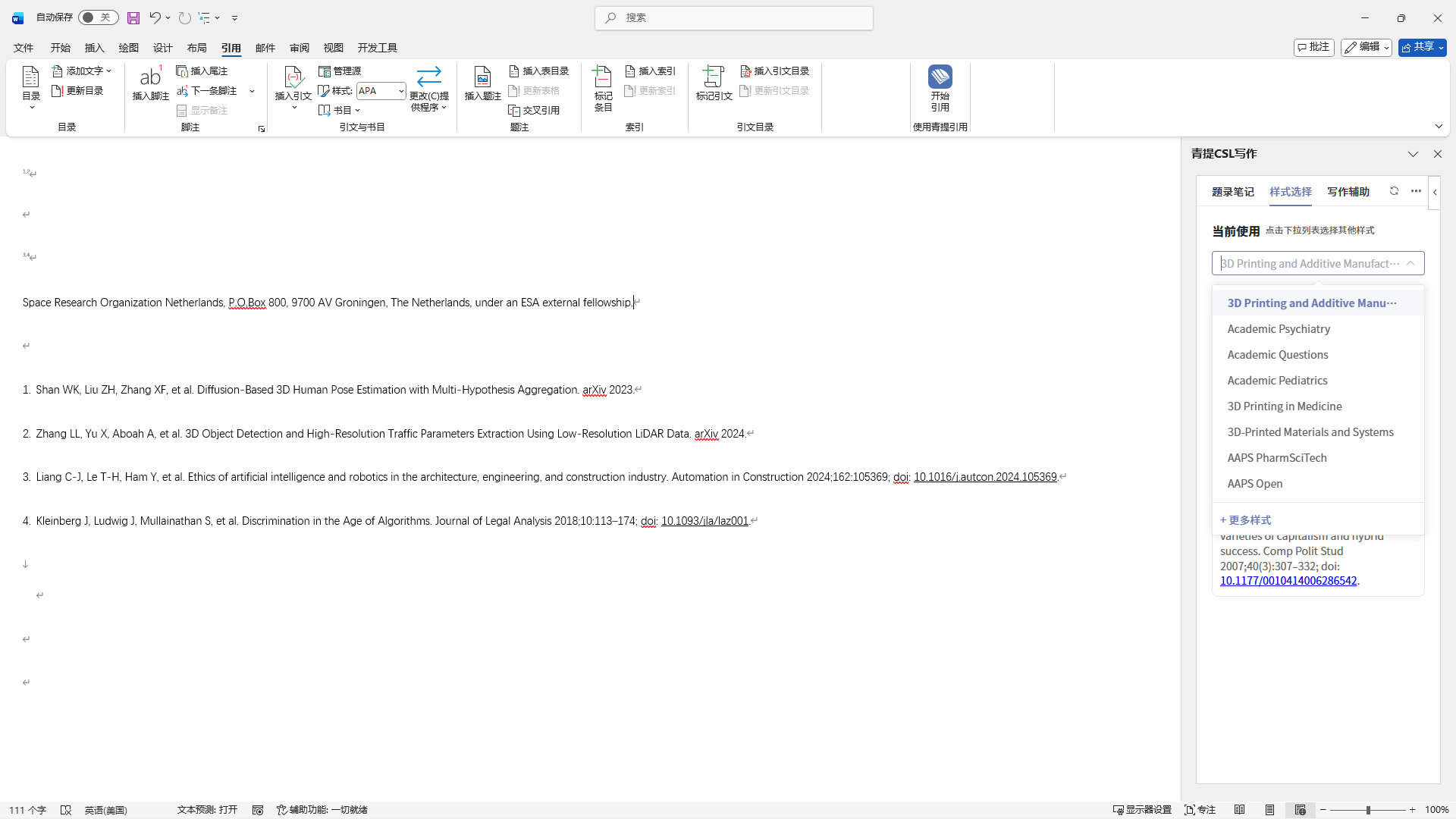This screenshot has height=819, width=1456.
Task: Click the 开始引用 Qingti citation icon
Action: point(940,77)
